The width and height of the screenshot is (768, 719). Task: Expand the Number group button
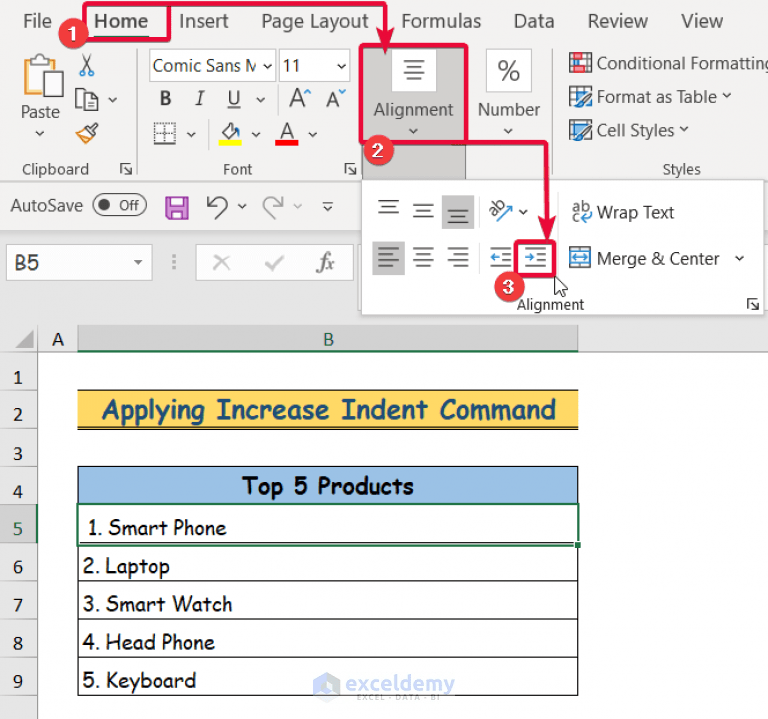[x=509, y=93]
